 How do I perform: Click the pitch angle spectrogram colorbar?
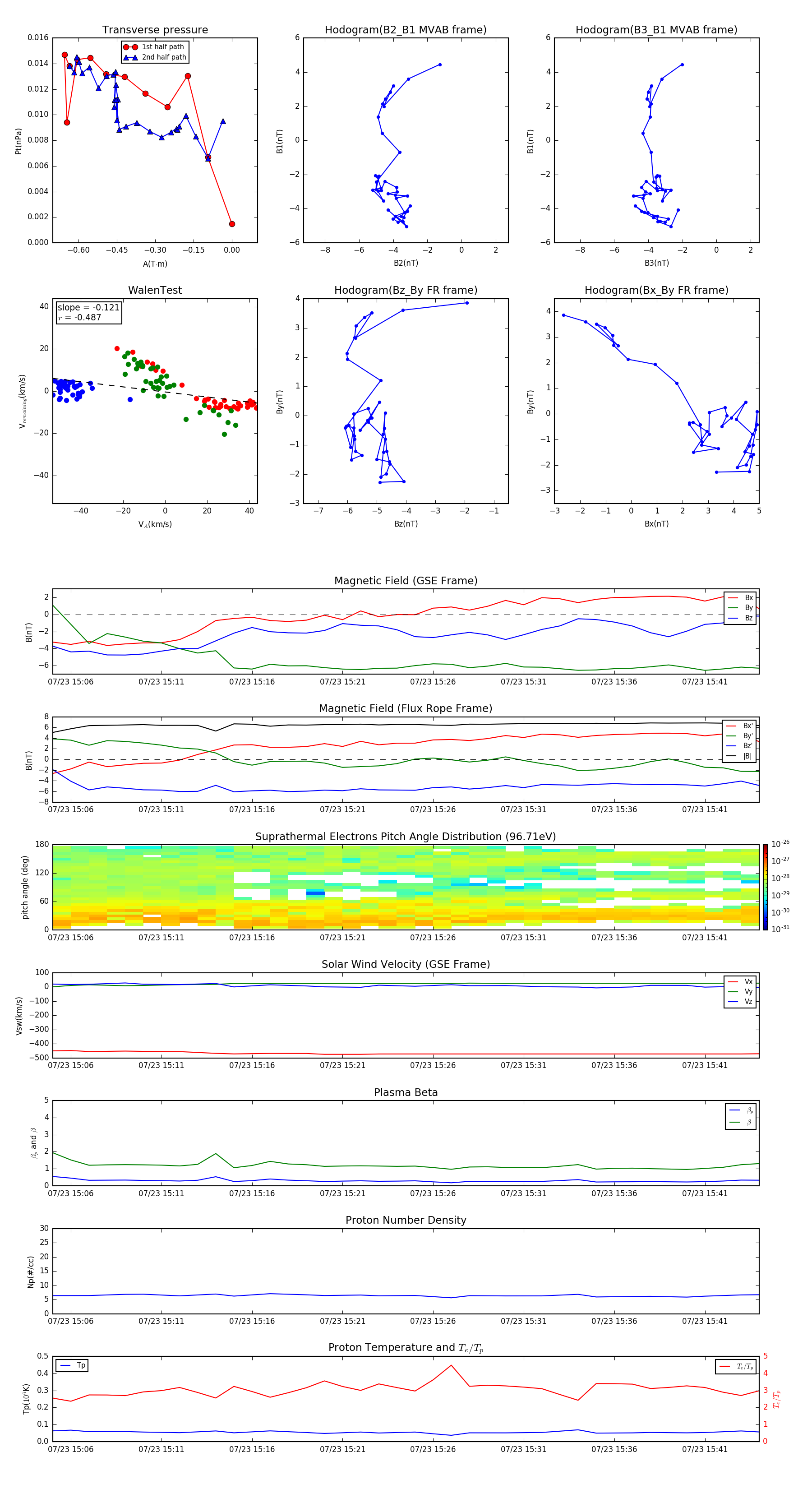tap(765, 887)
